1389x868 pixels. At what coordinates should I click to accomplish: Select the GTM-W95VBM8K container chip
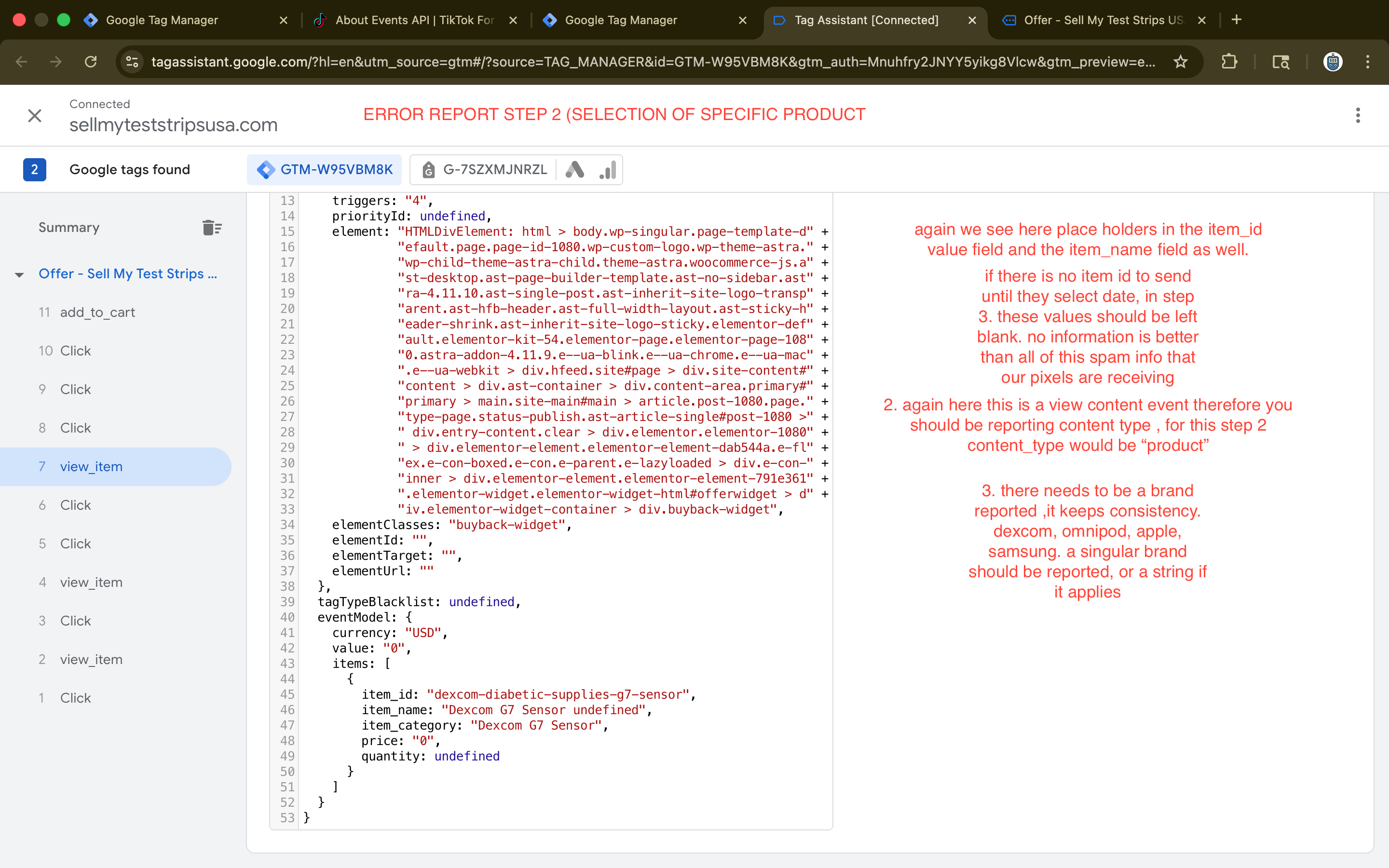(x=324, y=169)
